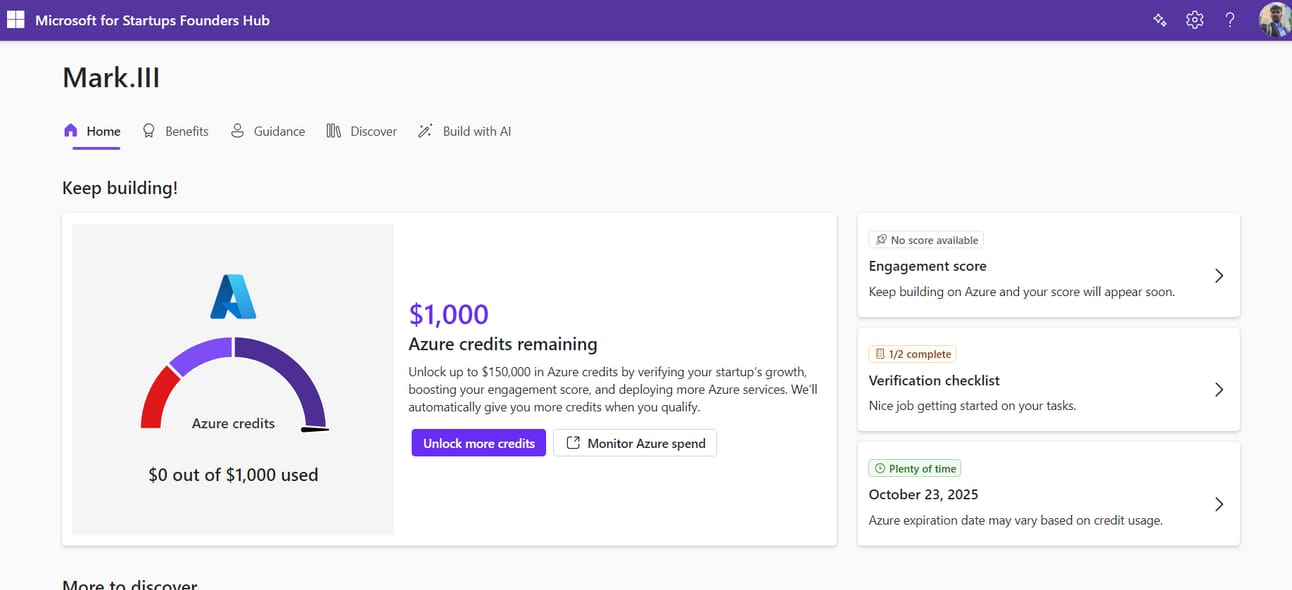Image resolution: width=1292 pixels, height=590 pixels.
Task: Click the Azure logo above credits gauge
Action: click(233, 297)
